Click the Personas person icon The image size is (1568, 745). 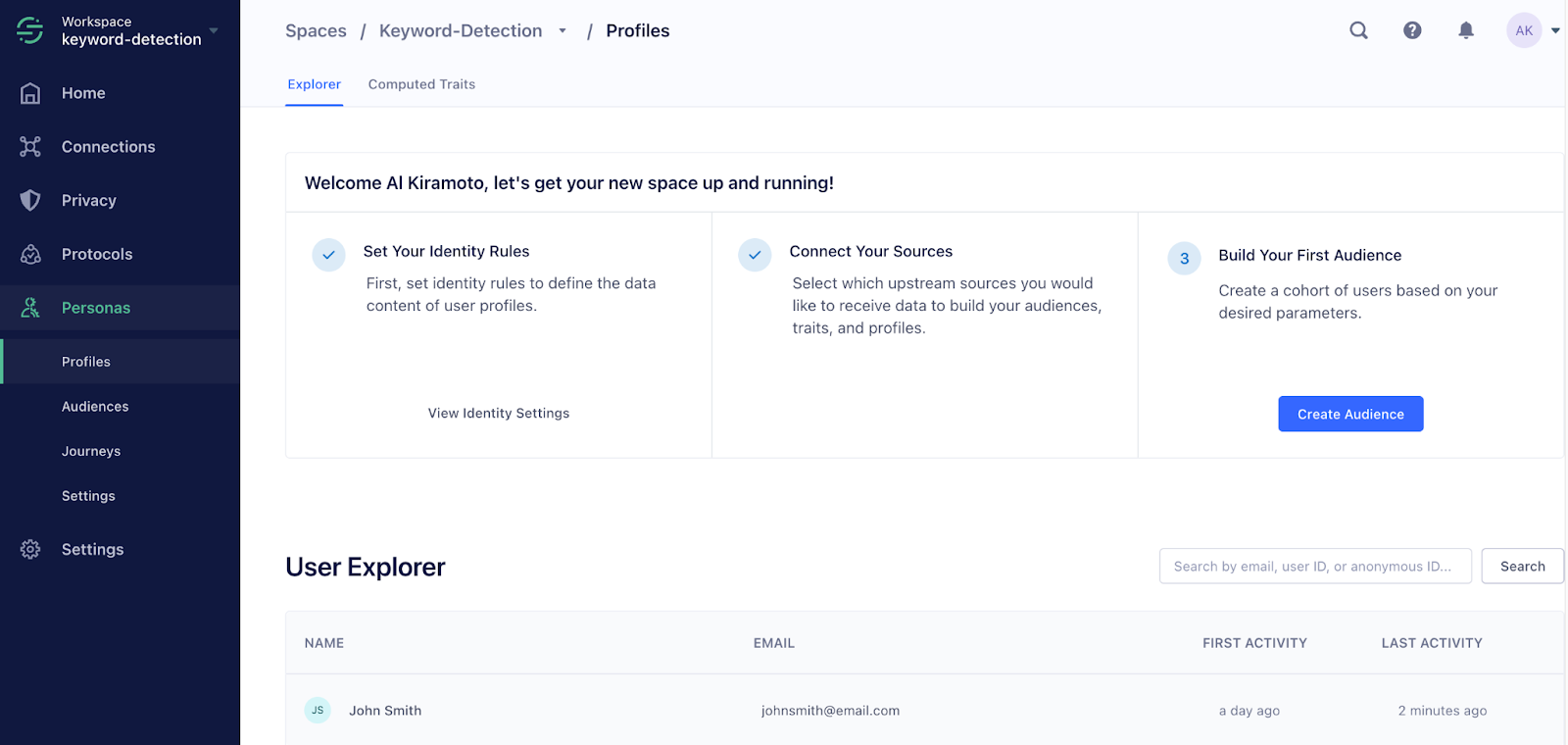(30, 308)
